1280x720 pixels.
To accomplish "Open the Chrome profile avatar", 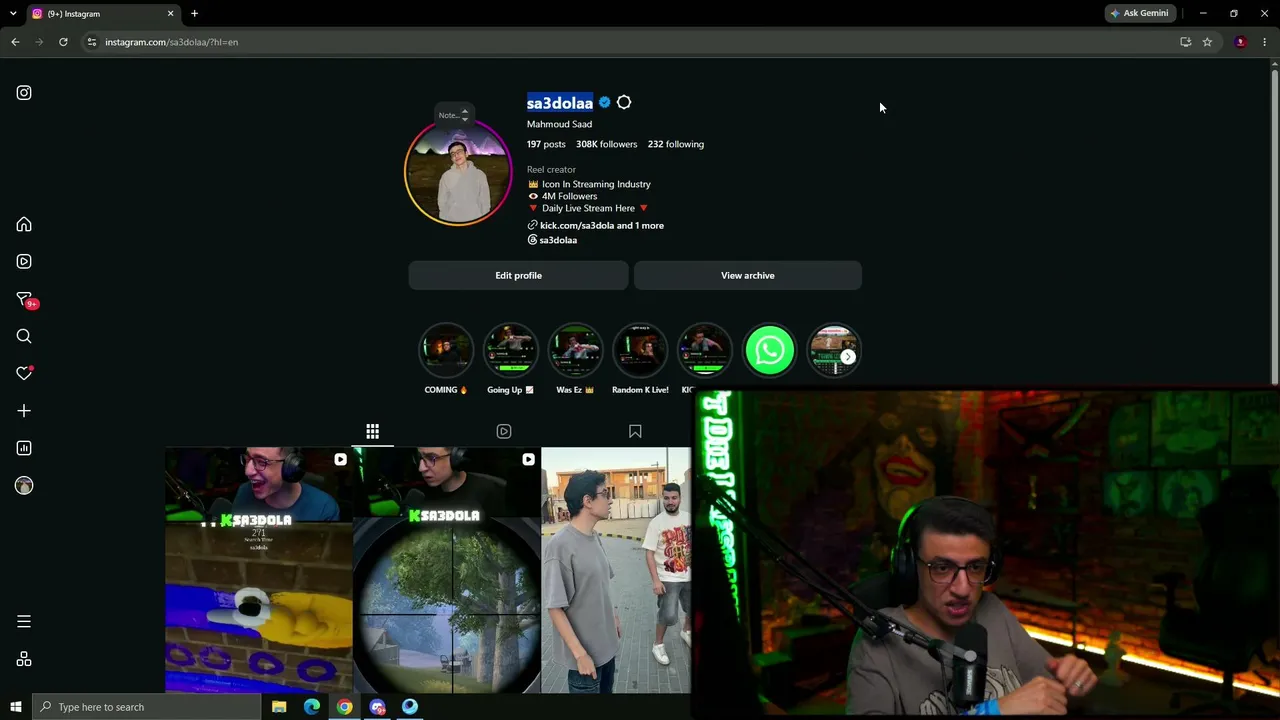I will click(x=1241, y=42).
